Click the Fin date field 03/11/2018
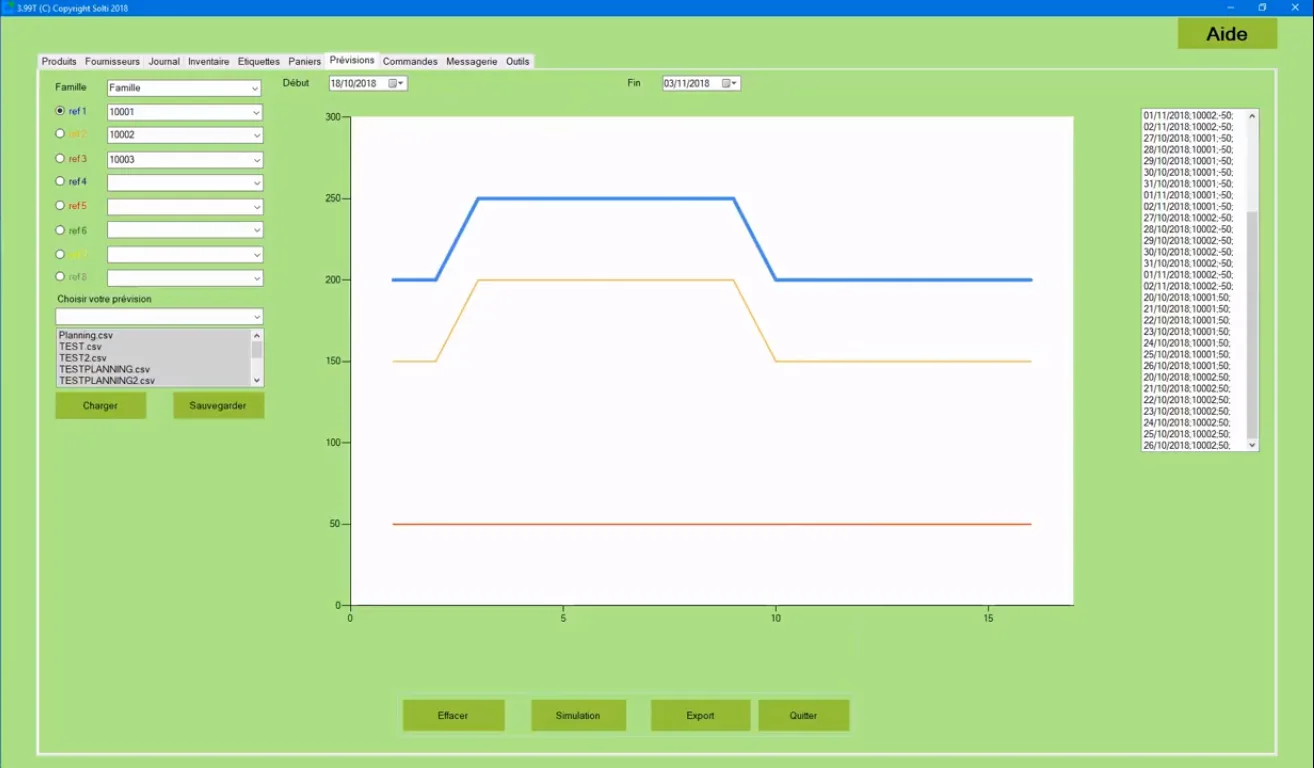This screenshot has height=768, width=1314. [701, 83]
